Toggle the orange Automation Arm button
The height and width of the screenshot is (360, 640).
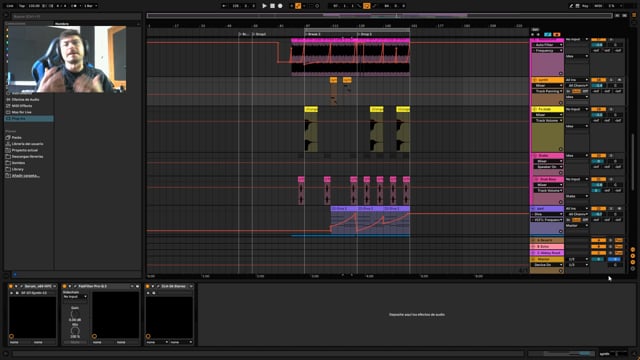coord(298,6)
